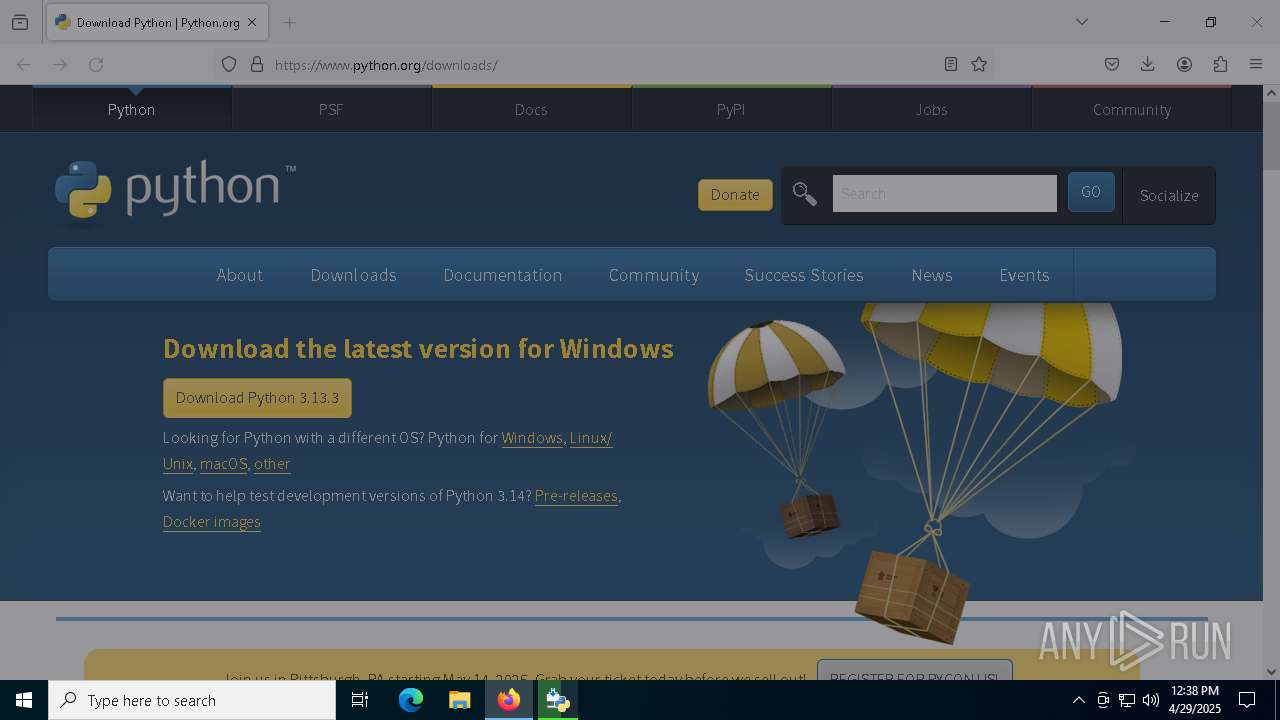This screenshot has height=720, width=1280.
Task: Open the taskbar clock and date
Action: pyautogui.click(x=1195, y=700)
